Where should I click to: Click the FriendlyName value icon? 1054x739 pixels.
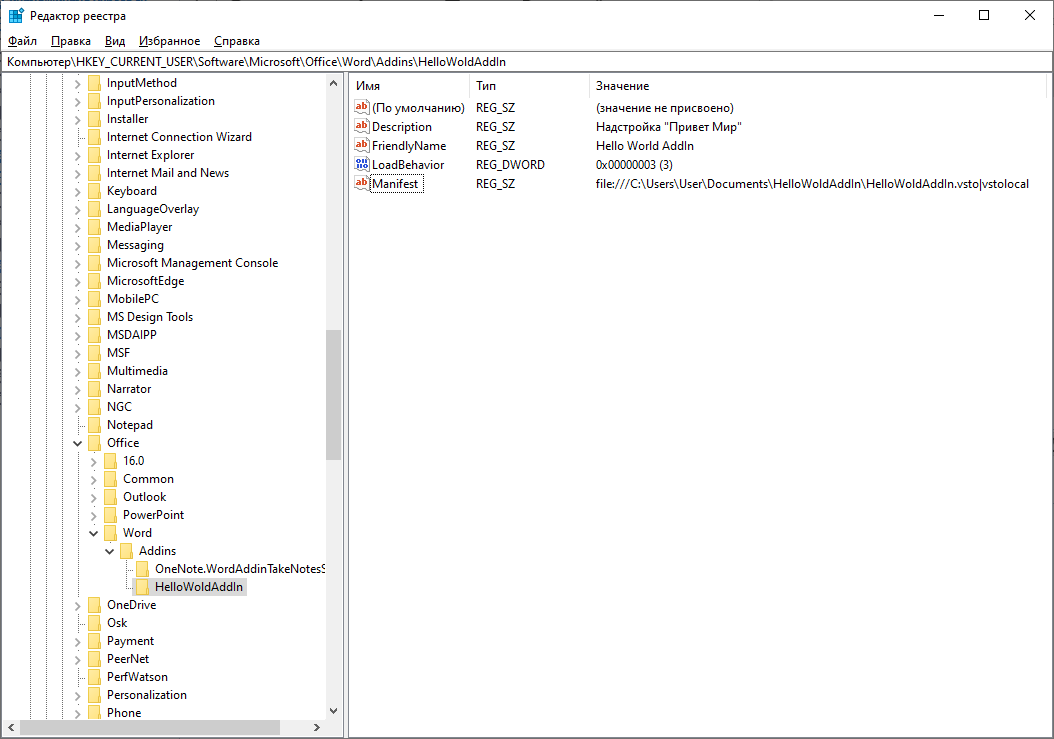(362, 145)
